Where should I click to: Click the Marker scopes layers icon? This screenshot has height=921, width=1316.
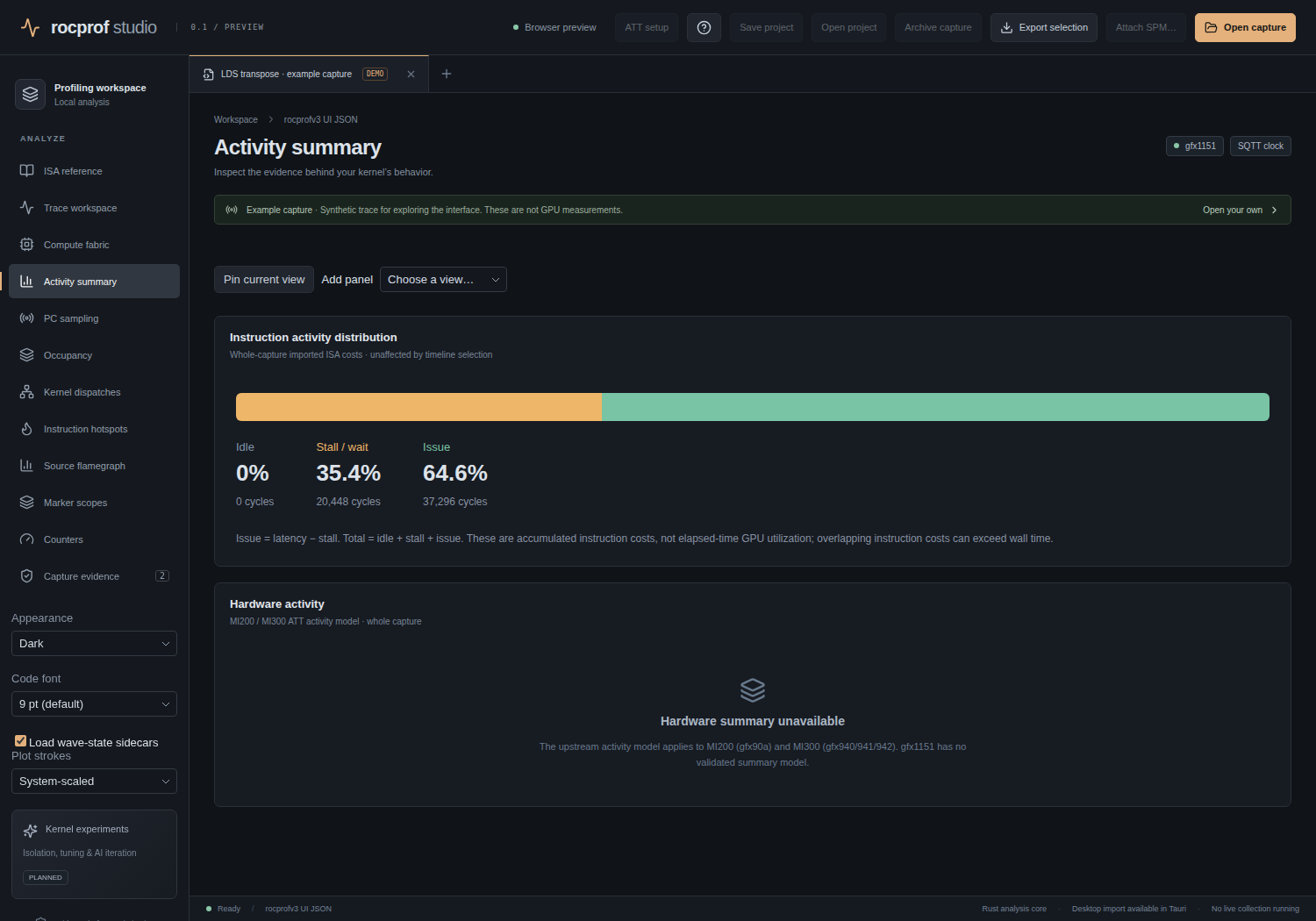[27, 503]
